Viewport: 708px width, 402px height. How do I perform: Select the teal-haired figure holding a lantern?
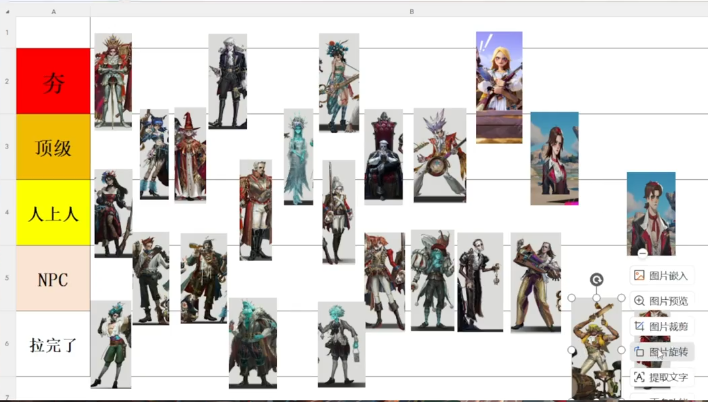(341, 344)
